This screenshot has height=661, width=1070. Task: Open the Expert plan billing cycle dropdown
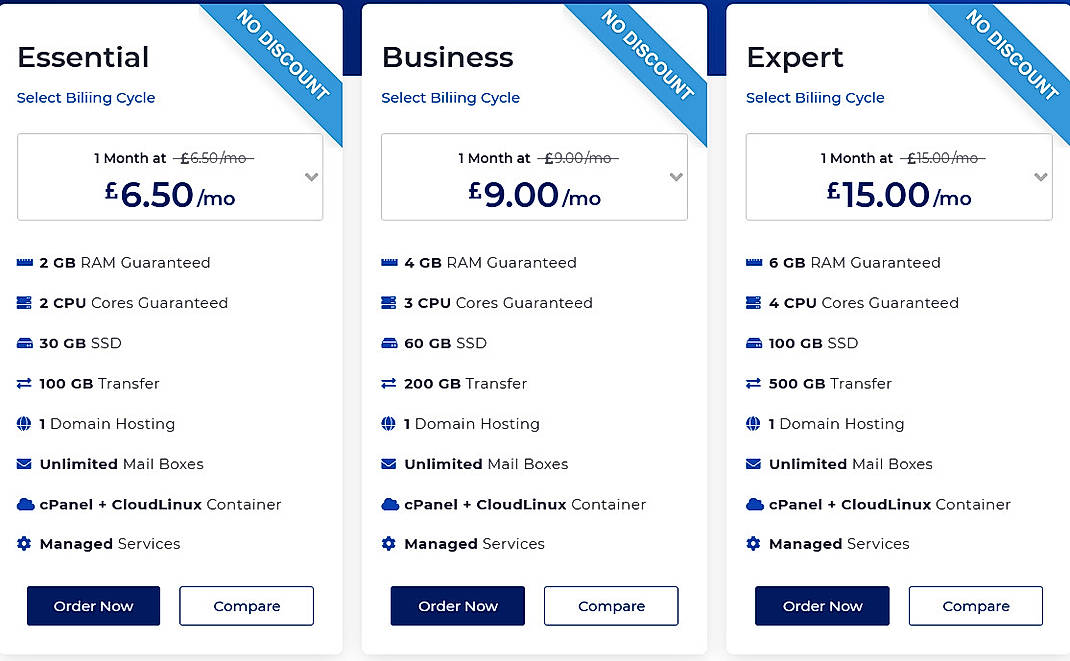pyautogui.click(x=1038, y=176)
